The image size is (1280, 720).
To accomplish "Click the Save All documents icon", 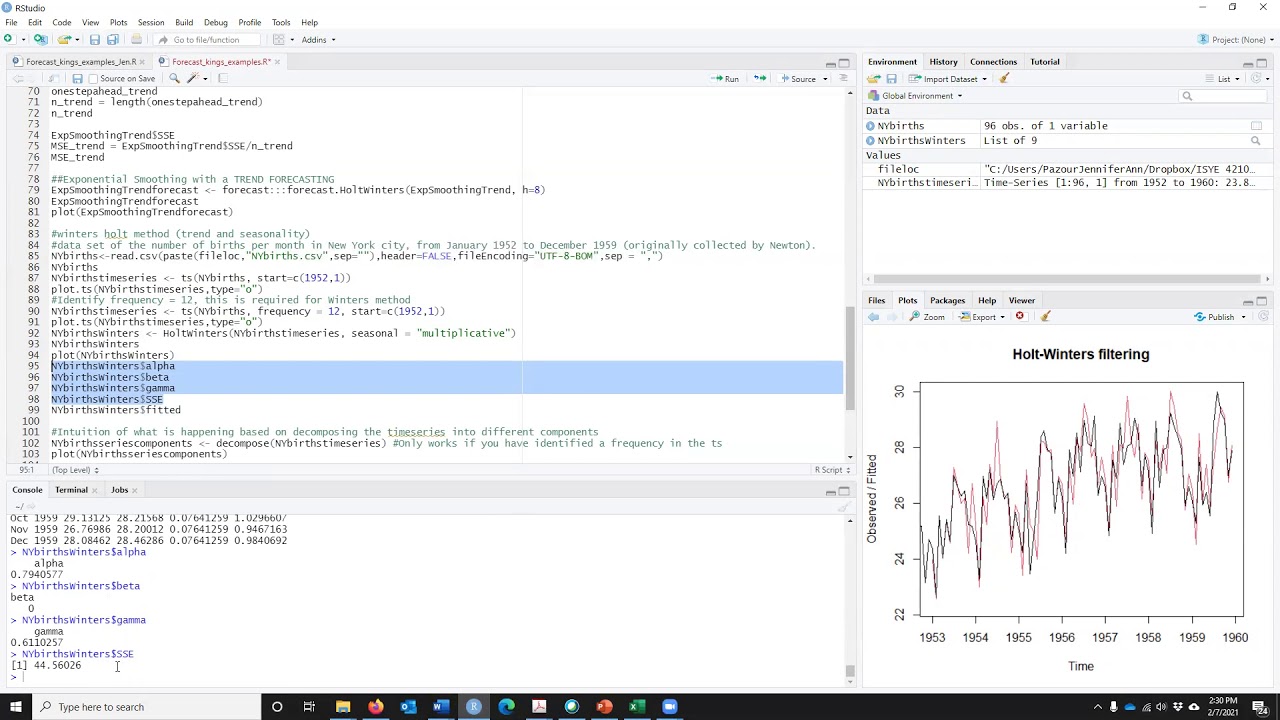I will pyautogui.click(x=112, y=39).
